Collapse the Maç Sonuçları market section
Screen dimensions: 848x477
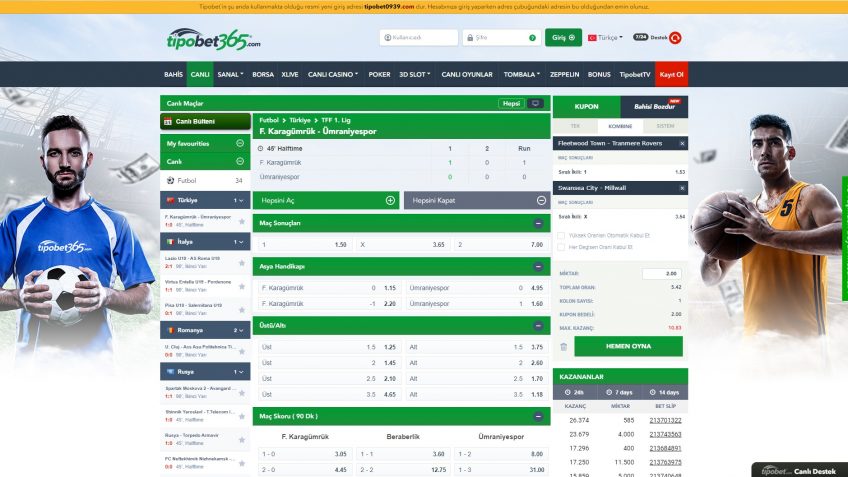coord(539,223)
